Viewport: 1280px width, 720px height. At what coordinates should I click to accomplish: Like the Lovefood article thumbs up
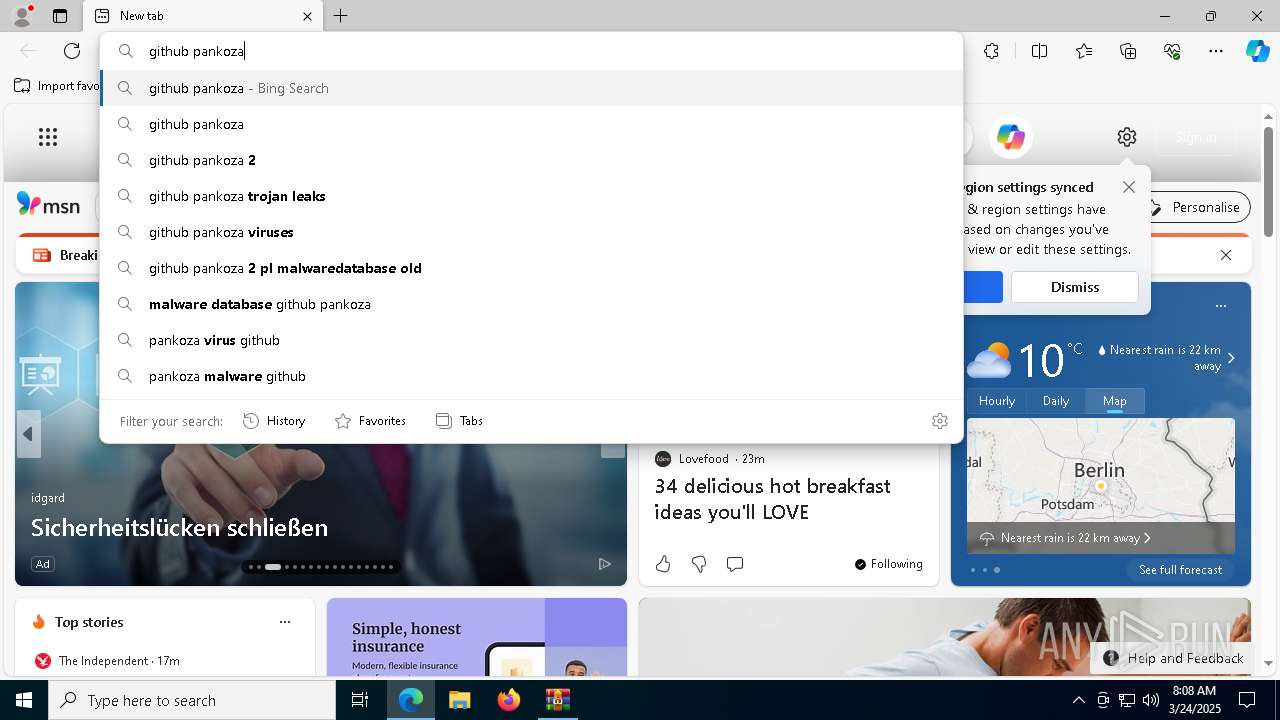click(x=663, y=564)
